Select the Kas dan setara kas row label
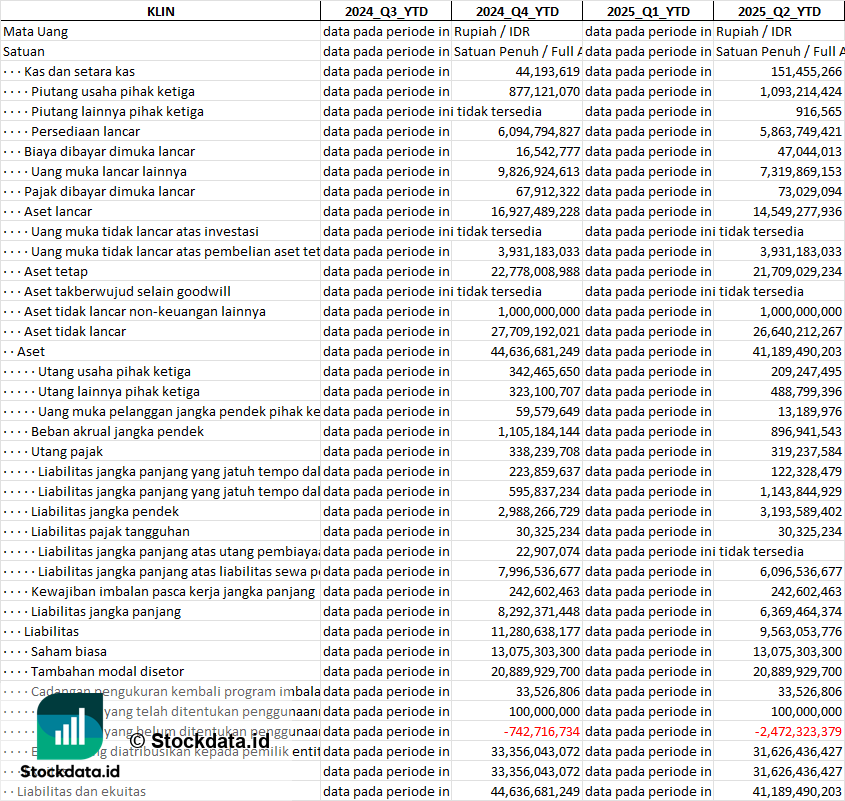845x801 pixels. click(79, 72)
